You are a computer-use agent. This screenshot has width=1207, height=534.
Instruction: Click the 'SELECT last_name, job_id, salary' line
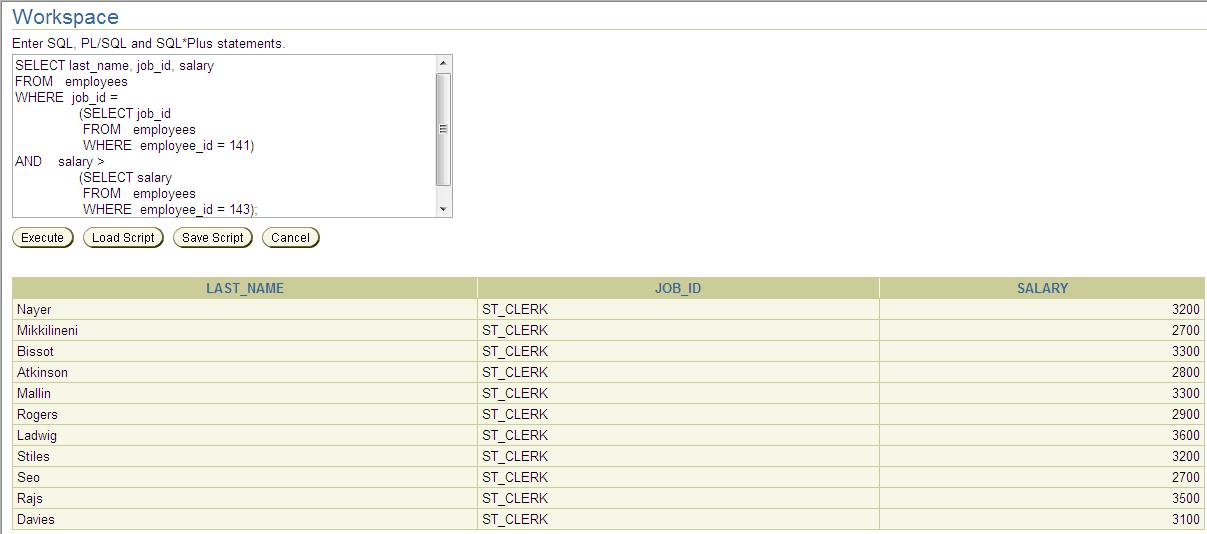(x=114, y=65)
